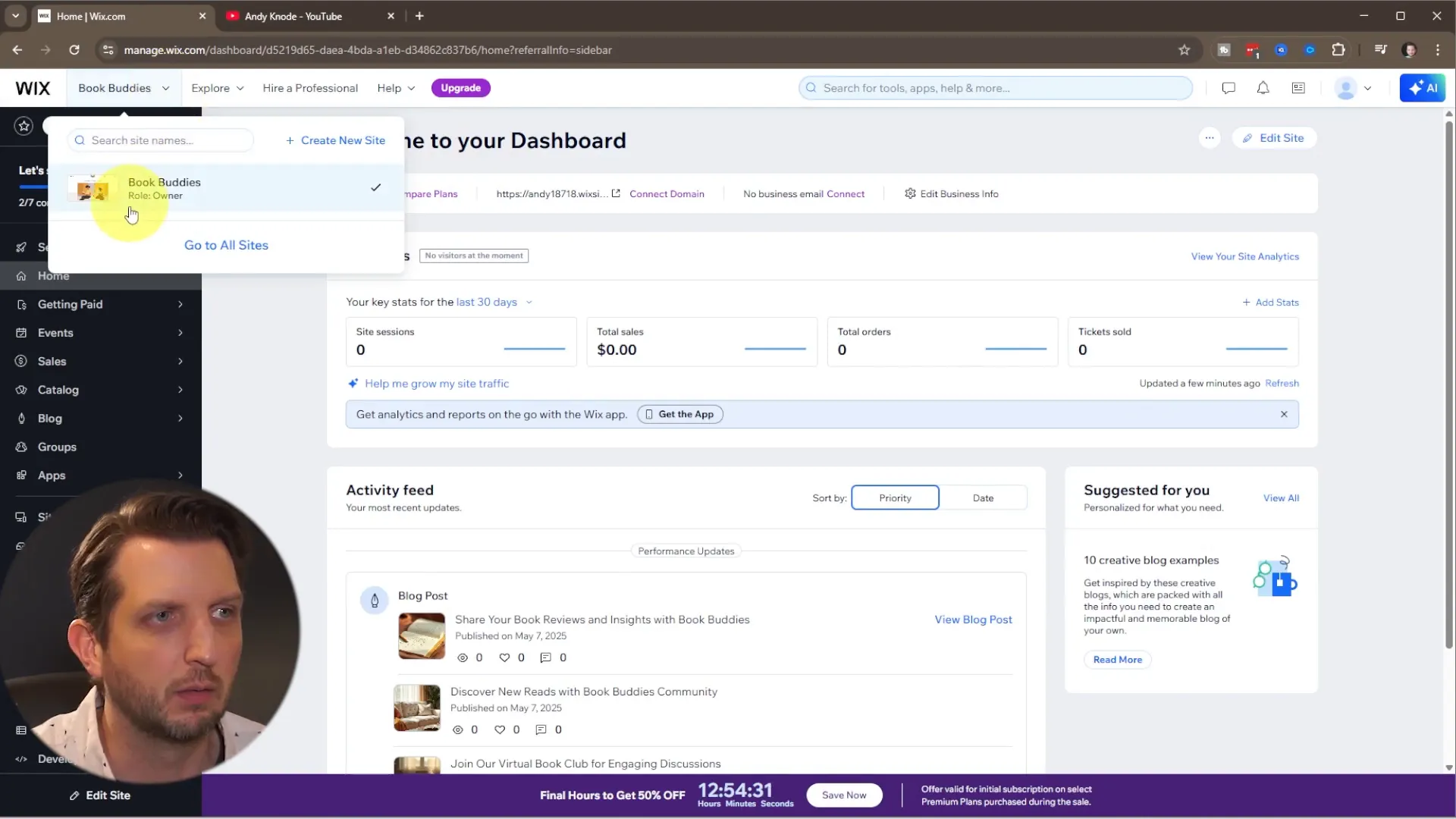Select the Blog icon in the sidebar
The image size is (1456, 819).
click(21, 418)
